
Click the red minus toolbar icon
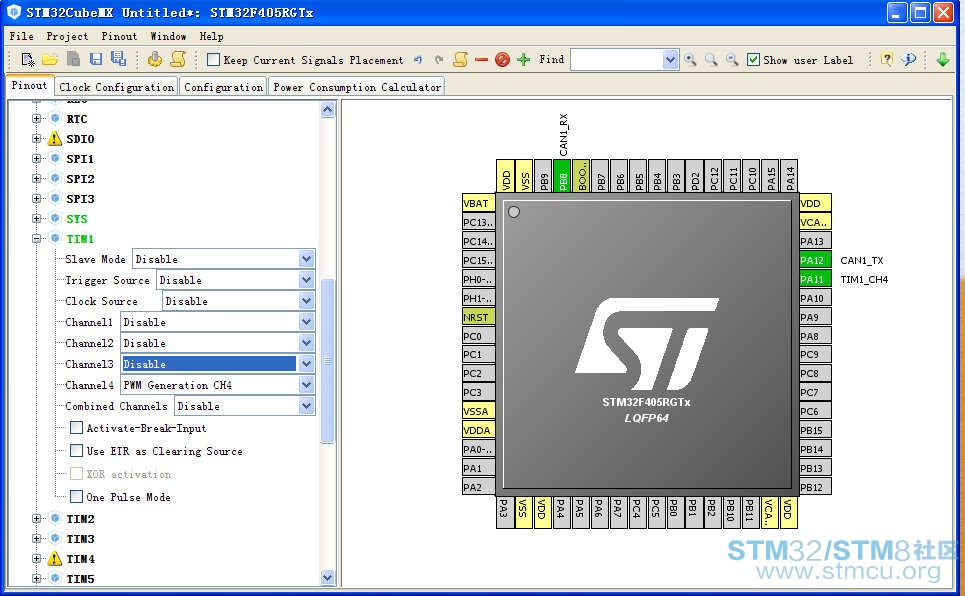[481, 60]
